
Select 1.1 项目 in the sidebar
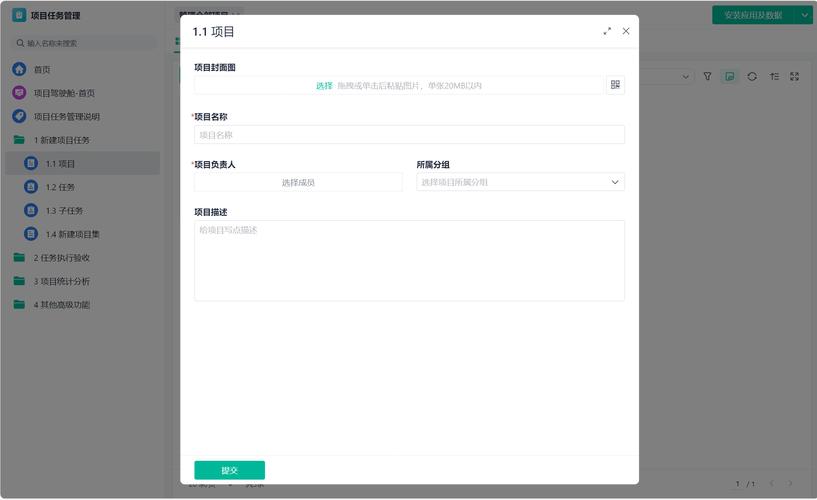pyautogui.click(x=82, y=164)
